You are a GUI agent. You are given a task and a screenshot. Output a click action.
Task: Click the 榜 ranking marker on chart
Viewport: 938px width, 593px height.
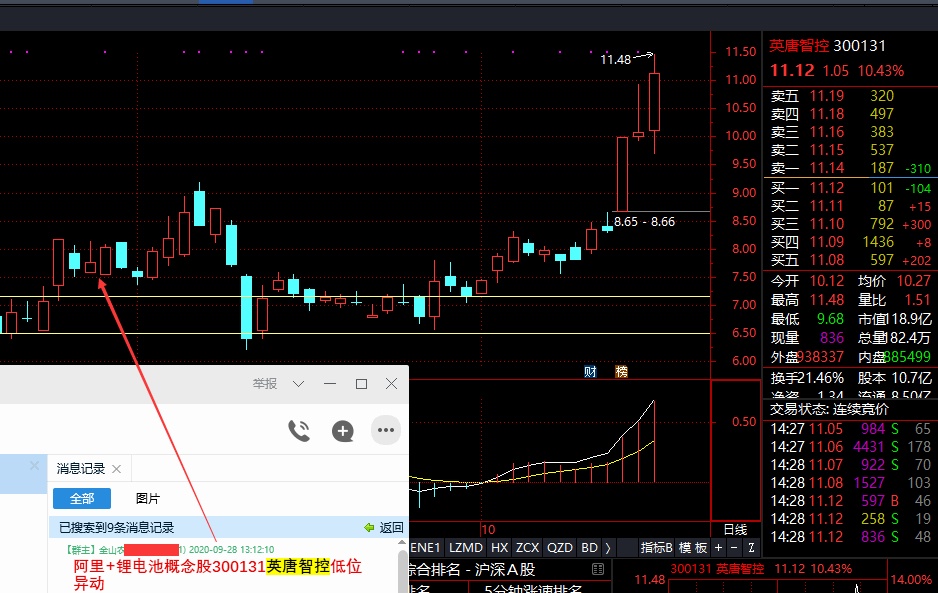tap(622, 372)
